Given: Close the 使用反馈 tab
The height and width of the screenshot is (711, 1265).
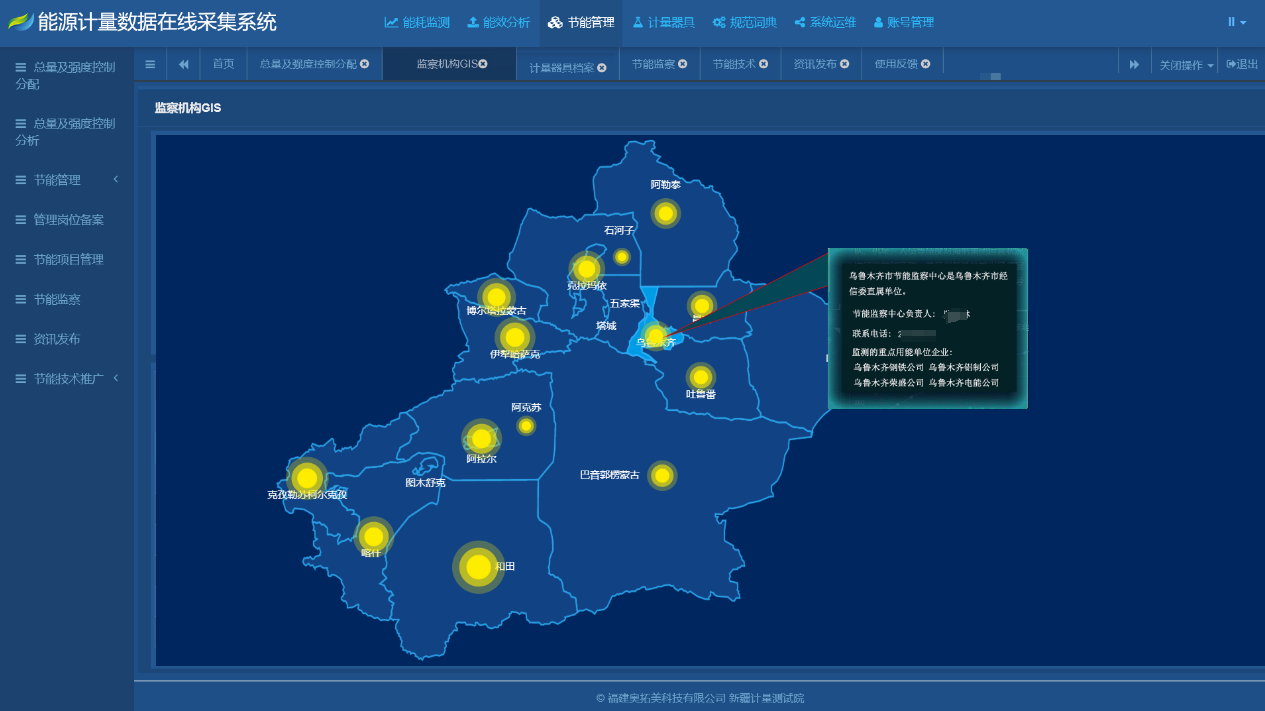Looking at the screenshot, I should click(926, 64).
